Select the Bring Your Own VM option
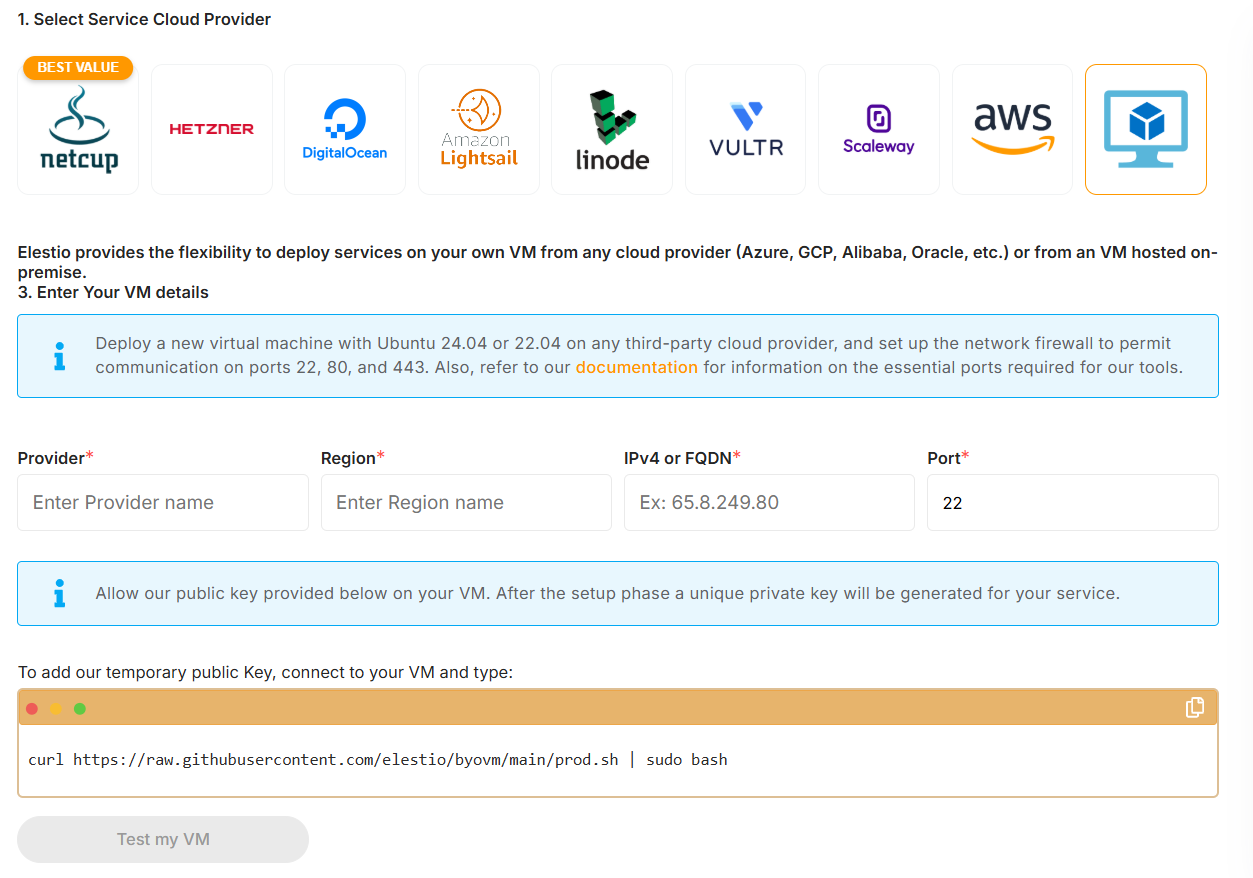Screen dimensions: 1253x878 tap(1145, 128)
